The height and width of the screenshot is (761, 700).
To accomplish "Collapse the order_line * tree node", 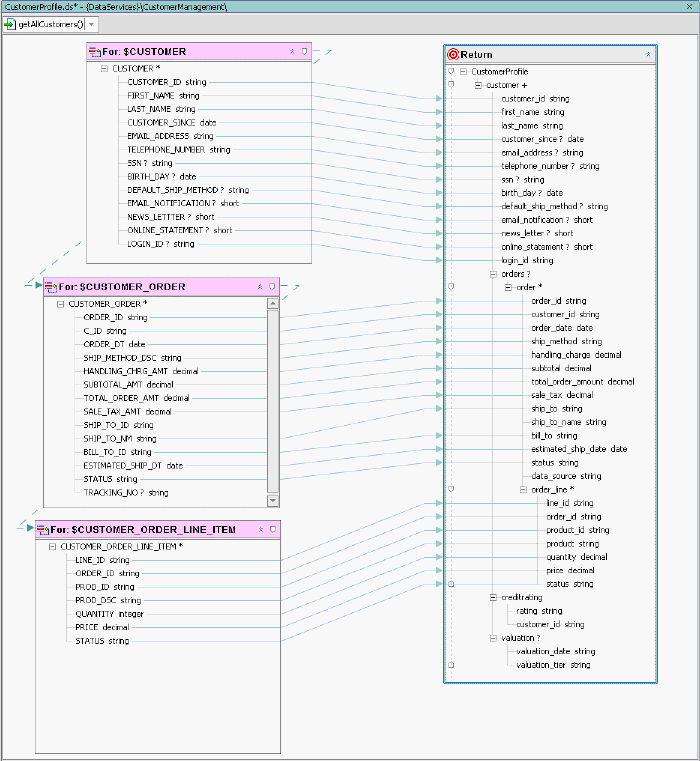I will (x=523, y=490).
